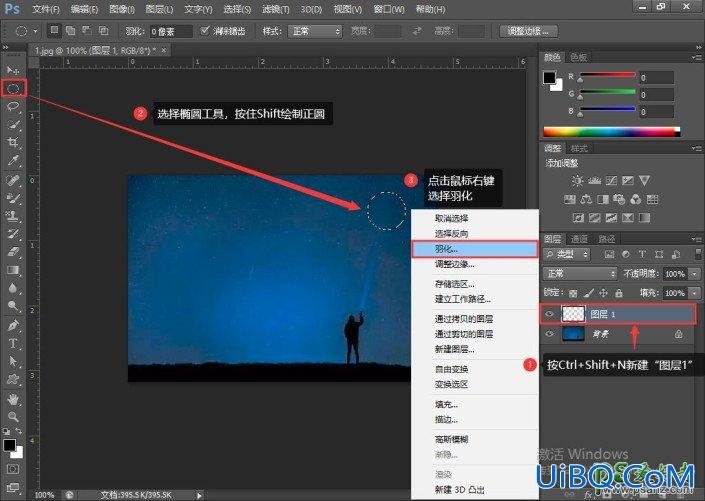Select the Move tool
The height and width of the screenshot is (501, 705).
[x=13, y=70]
